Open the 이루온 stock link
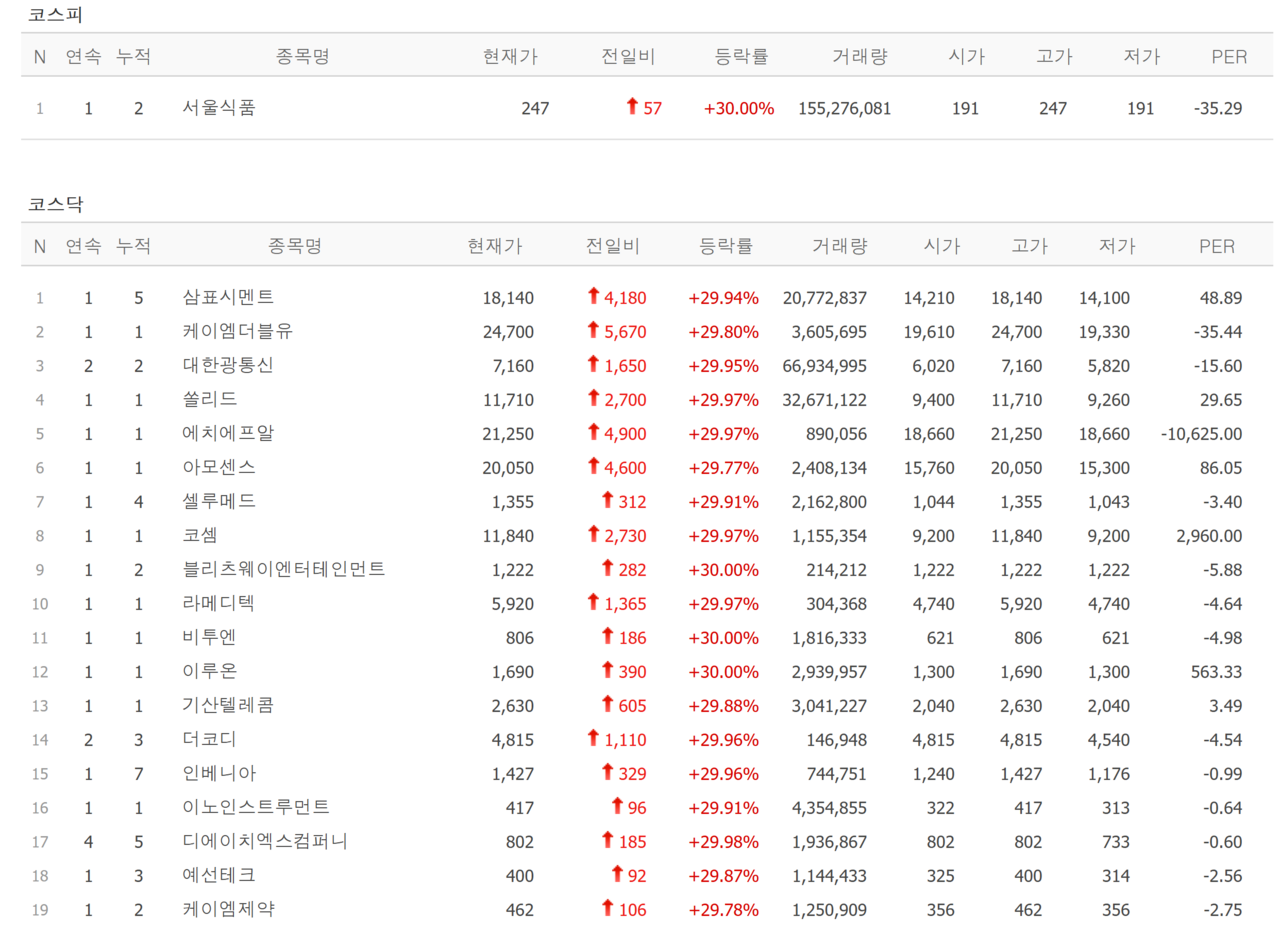The height and width of the screenshot is (934, 1280). pos(210,671)
